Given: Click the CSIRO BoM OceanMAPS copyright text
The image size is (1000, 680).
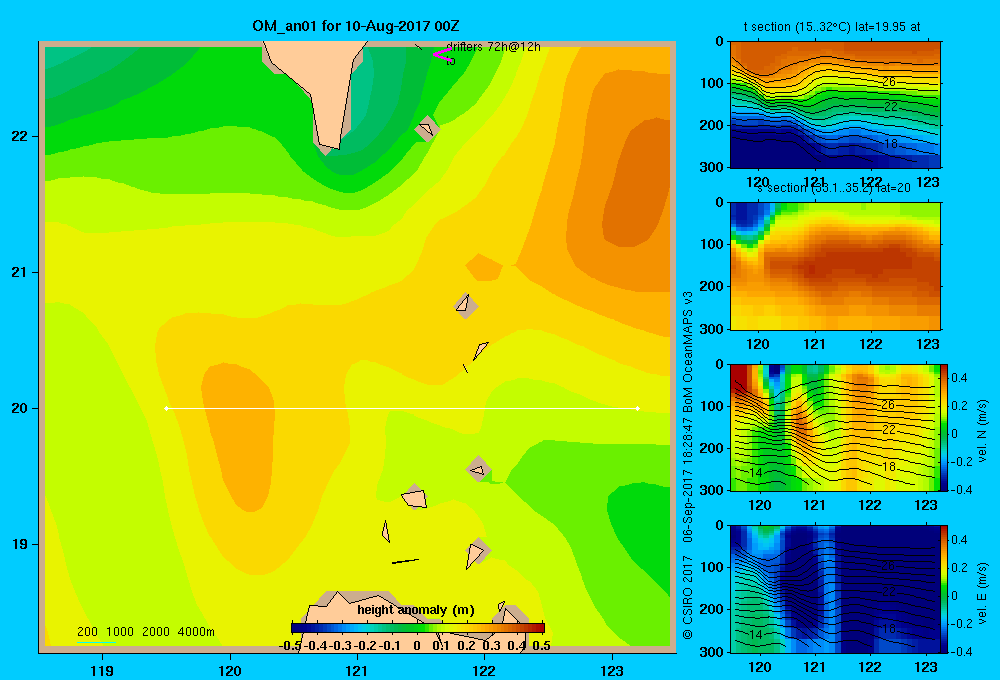Looking at the screenshot, I should pos(688,465).
